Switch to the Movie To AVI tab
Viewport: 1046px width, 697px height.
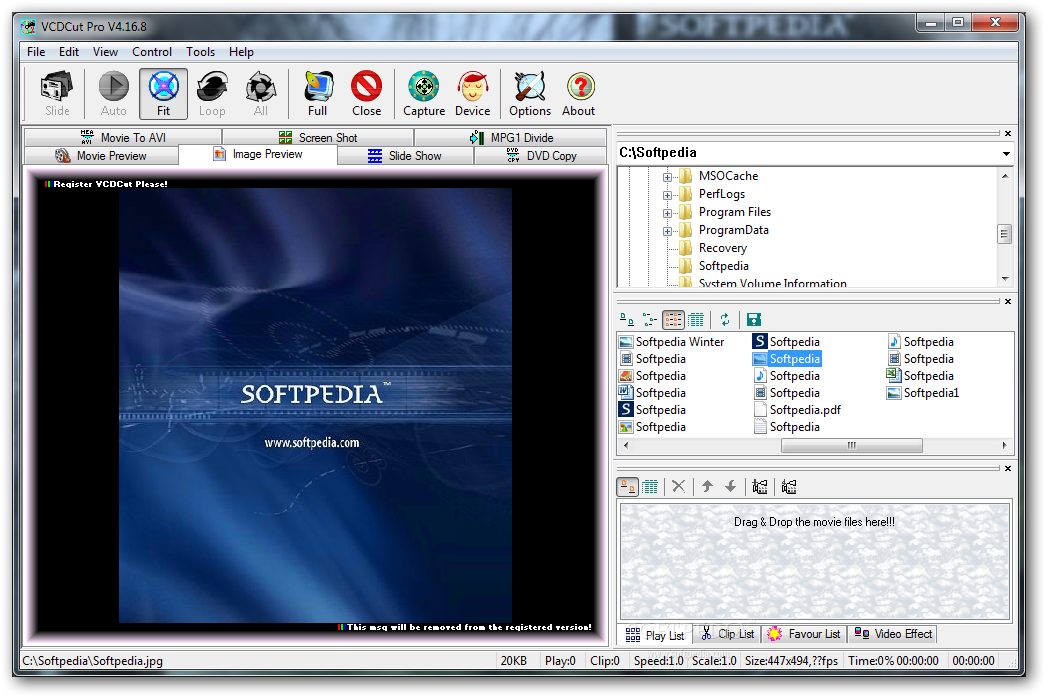(123, 137)
